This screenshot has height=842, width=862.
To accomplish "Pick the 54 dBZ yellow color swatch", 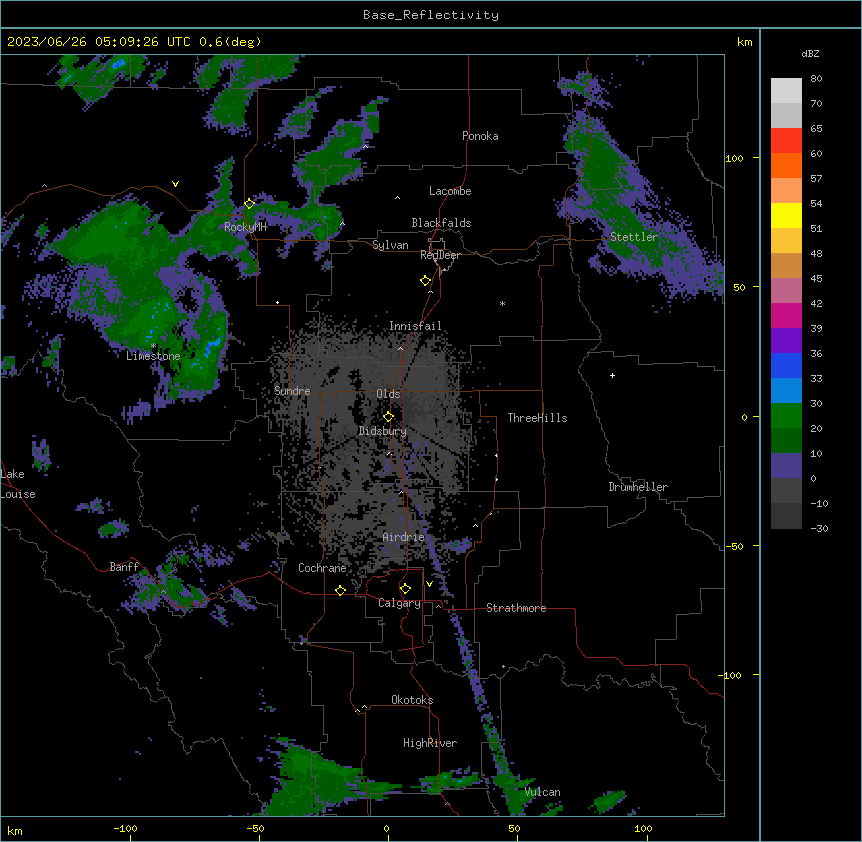I will 786,215.
